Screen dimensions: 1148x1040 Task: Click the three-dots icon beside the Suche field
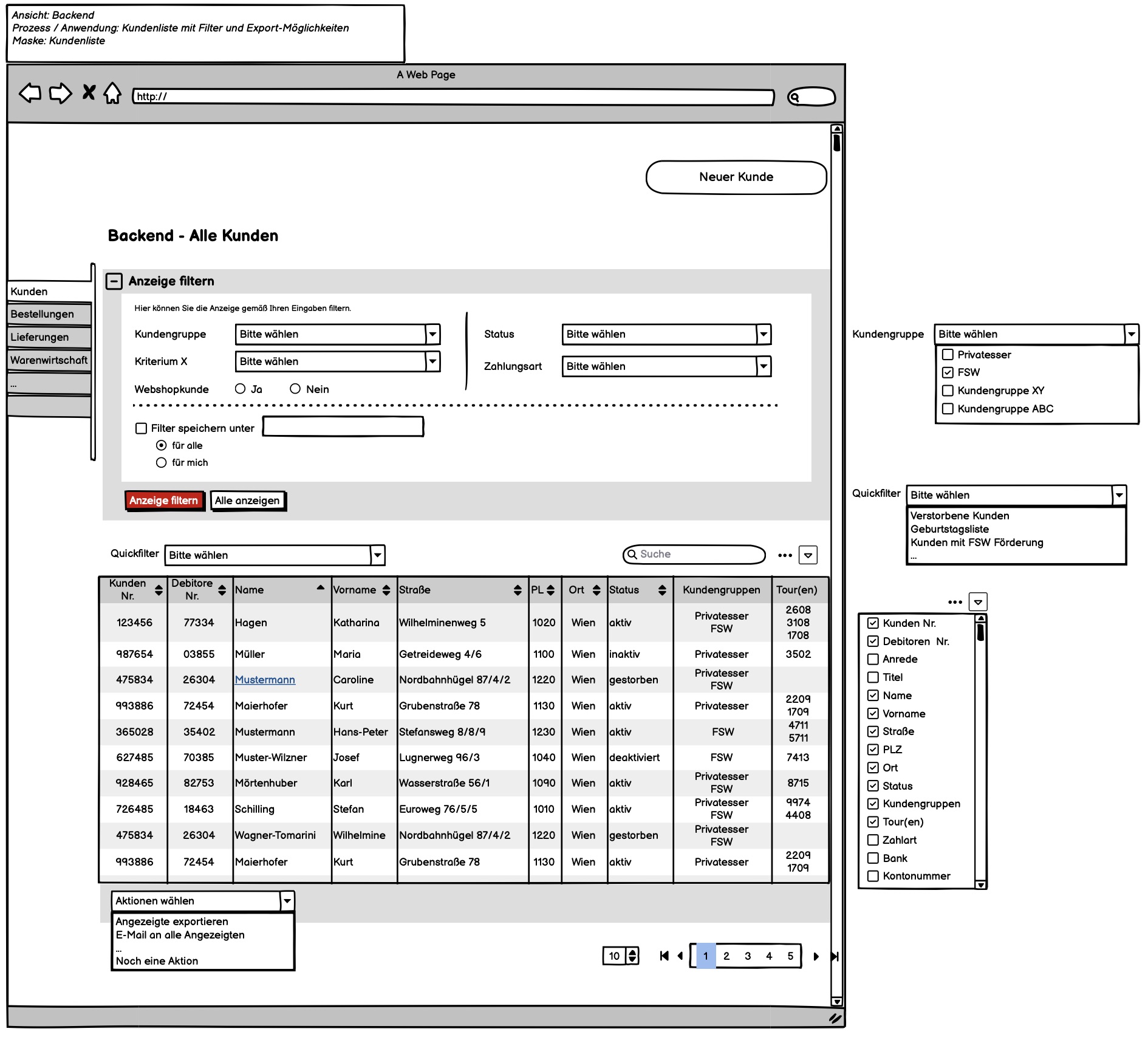785,555
